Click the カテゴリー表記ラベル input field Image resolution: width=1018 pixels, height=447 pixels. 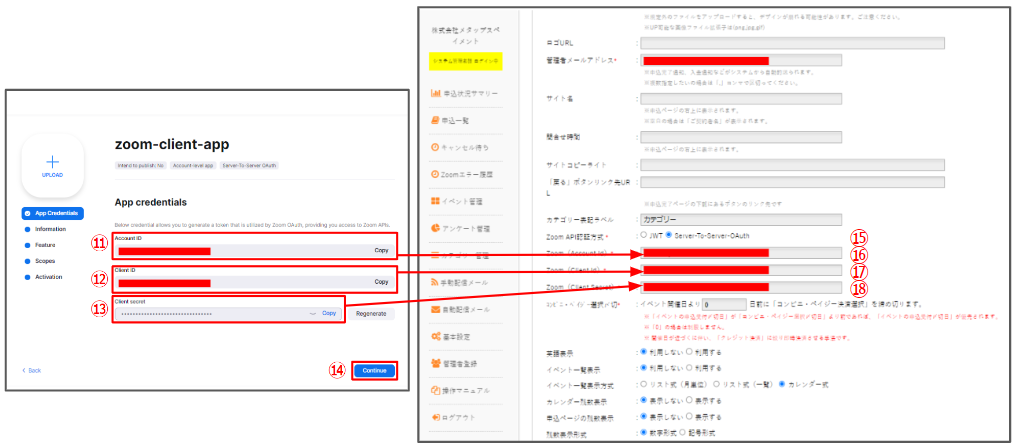click(741, 220)
